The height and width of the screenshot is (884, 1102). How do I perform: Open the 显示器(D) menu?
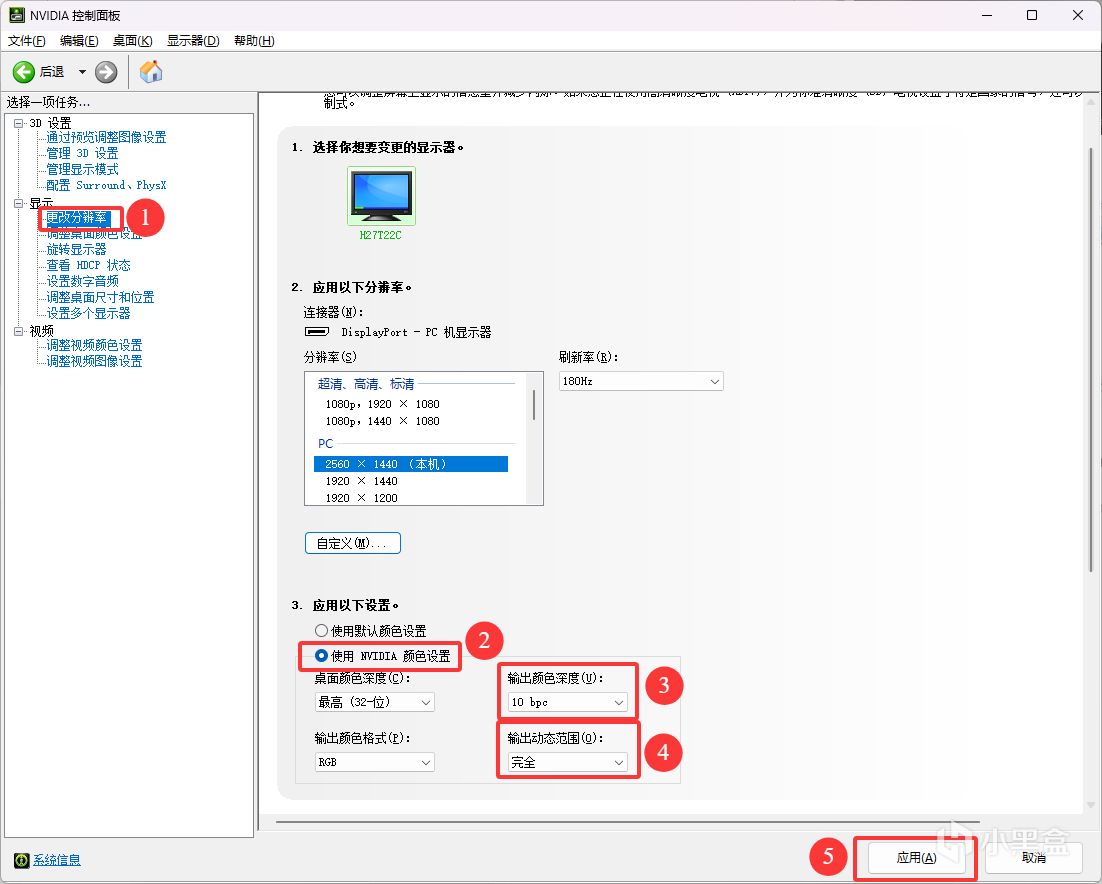pyautogui.click(x=193, y=41)
